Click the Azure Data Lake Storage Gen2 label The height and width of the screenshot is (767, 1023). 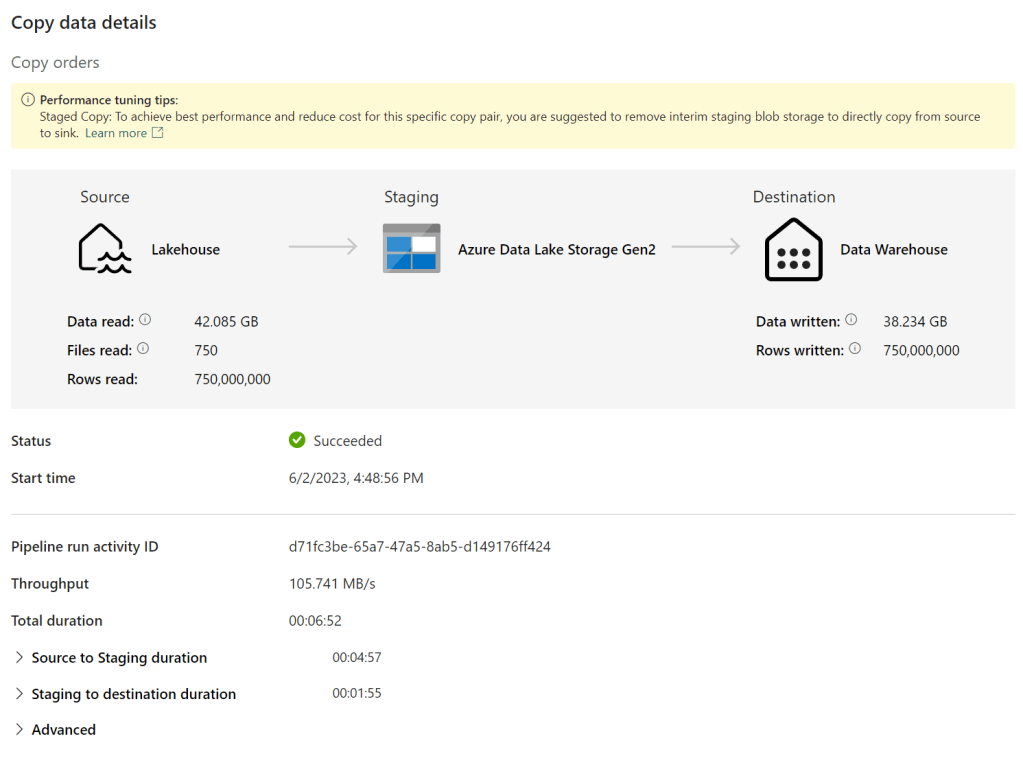pyautogui.click(x=556, y=250)
